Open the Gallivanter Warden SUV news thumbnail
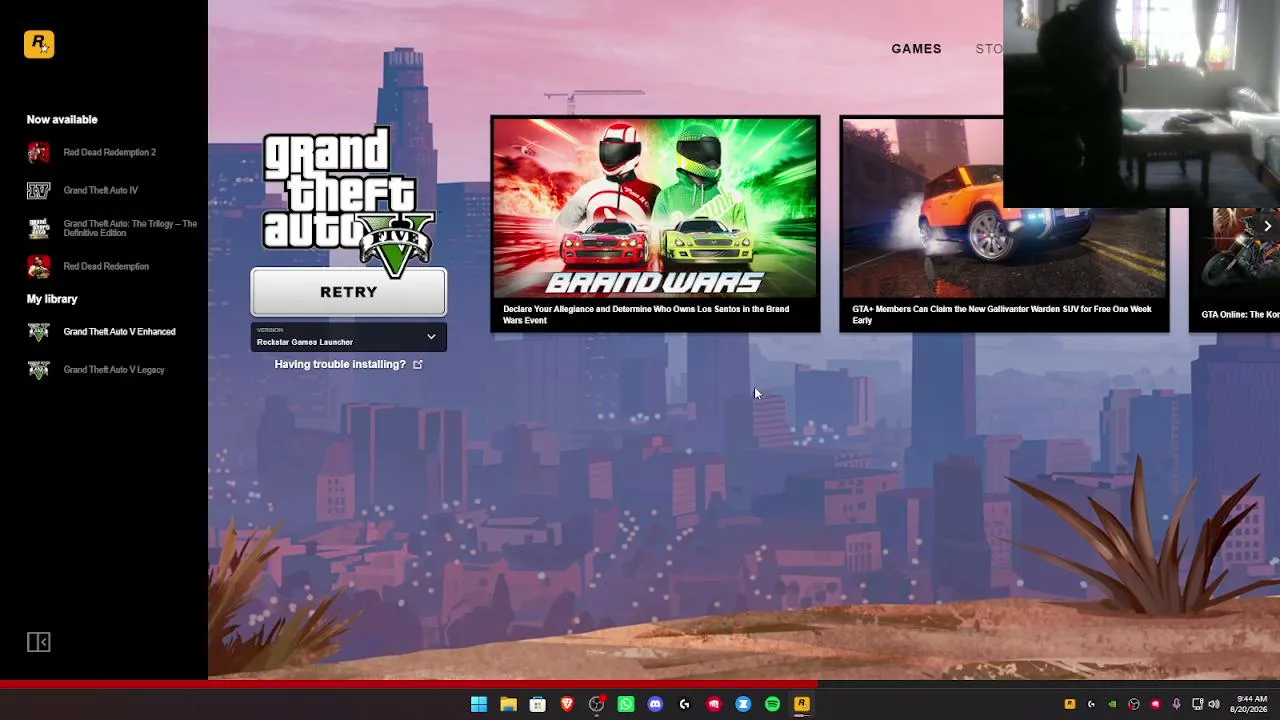This screenshot has width=1280, height=720. tap(1004, 208)
